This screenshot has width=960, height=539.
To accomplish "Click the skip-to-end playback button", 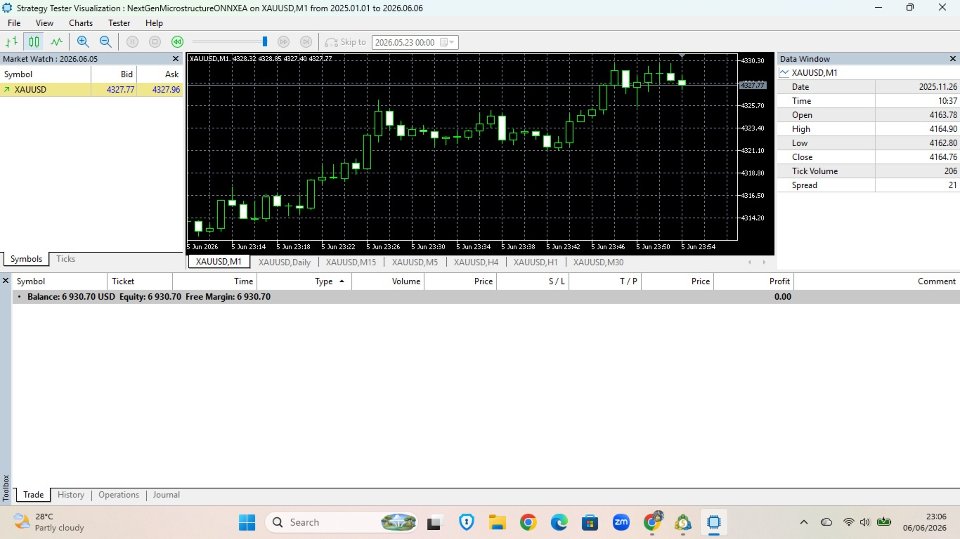I will [x=306, y=42].
